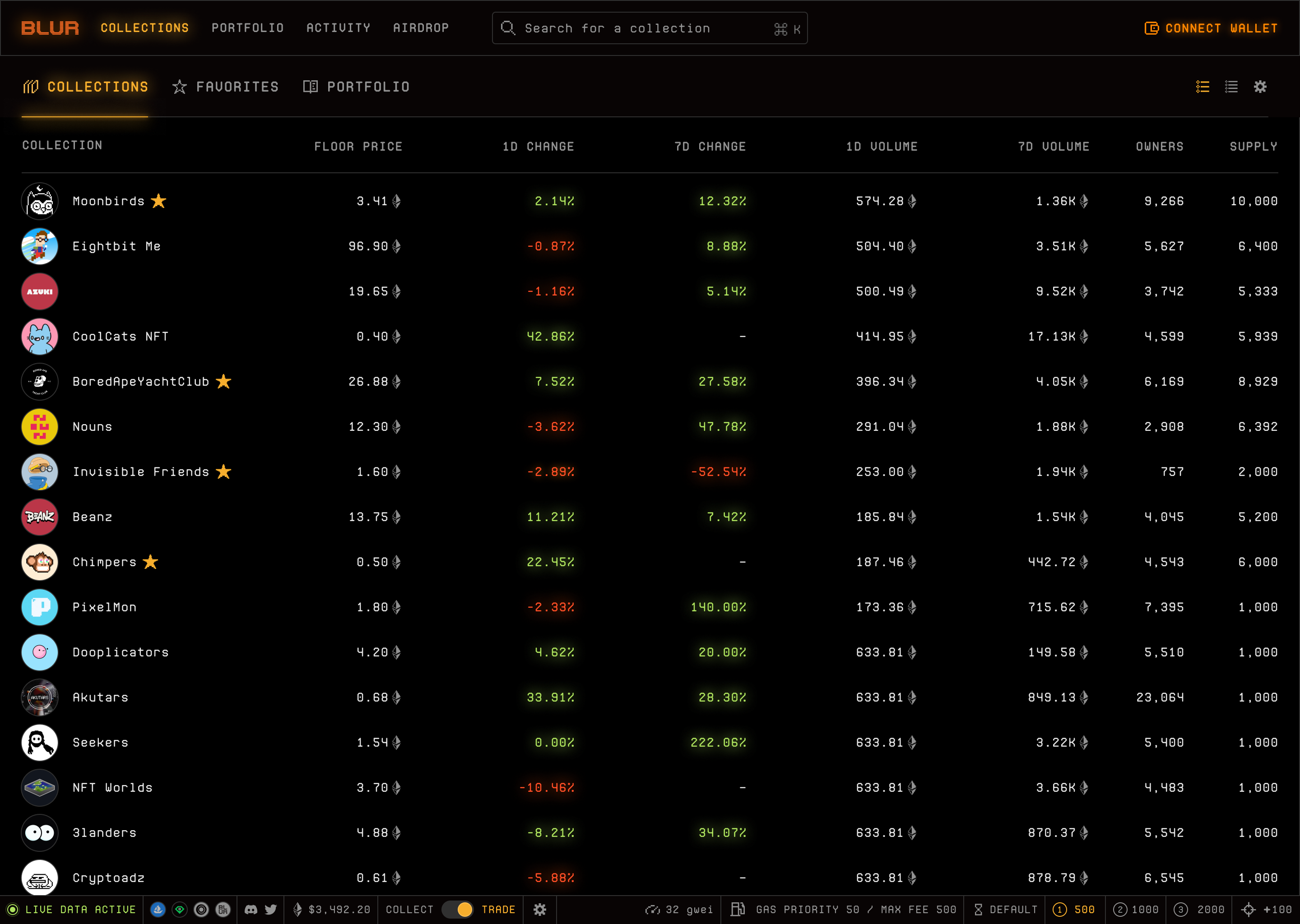Switch to compact list view icon

coord(1231,87)
